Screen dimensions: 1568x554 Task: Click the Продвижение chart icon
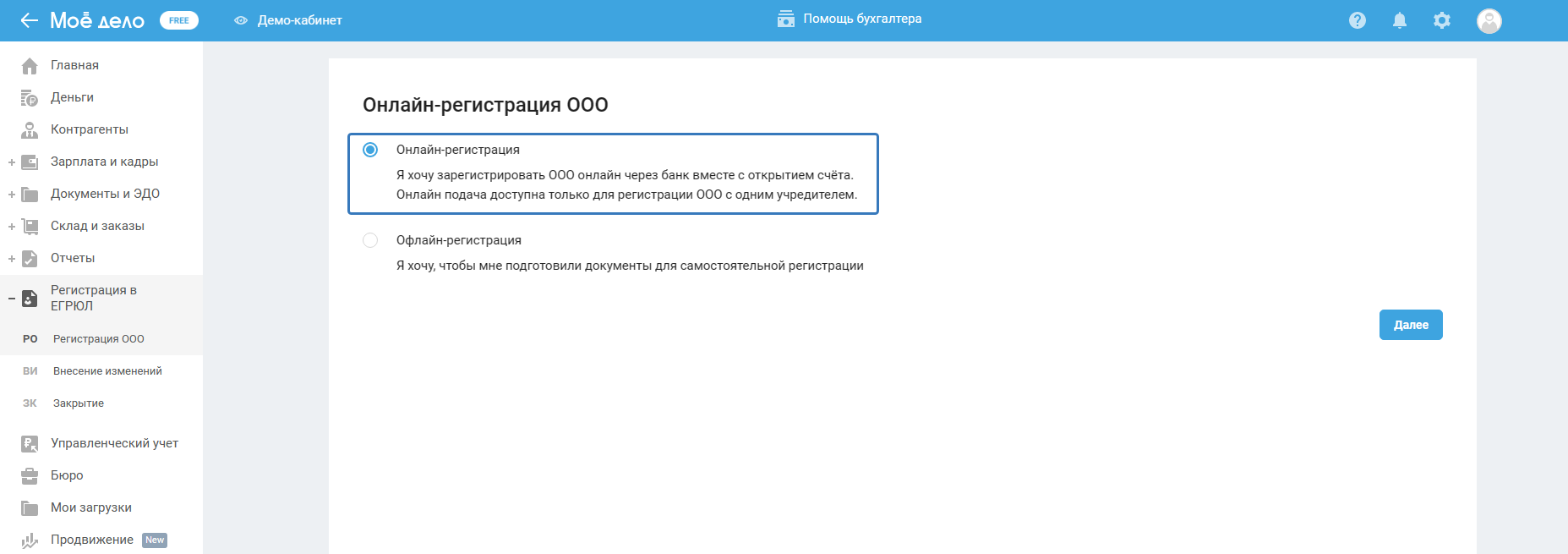point(30,540)
